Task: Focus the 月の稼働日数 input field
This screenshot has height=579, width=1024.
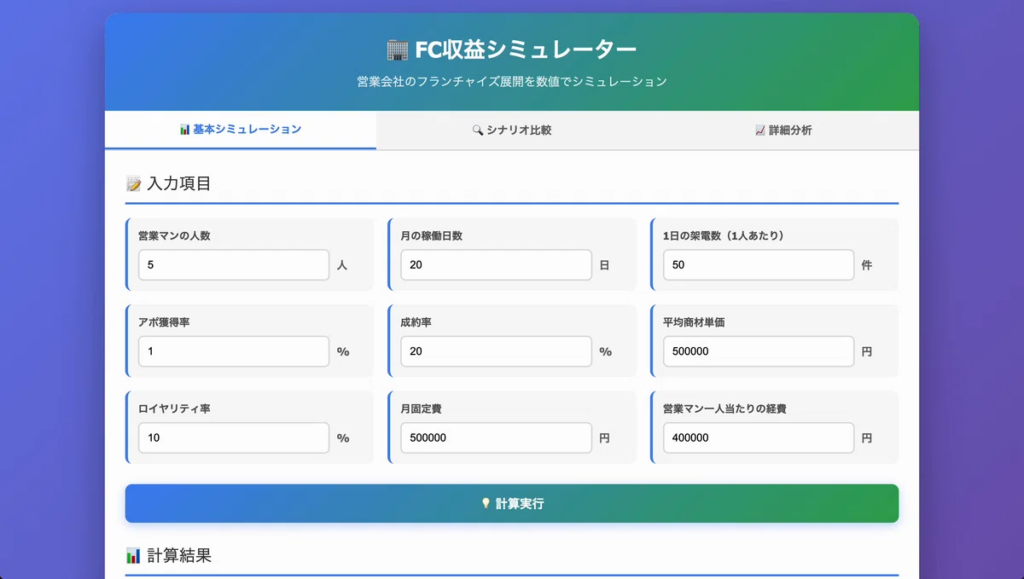Action: coord(495,265)
